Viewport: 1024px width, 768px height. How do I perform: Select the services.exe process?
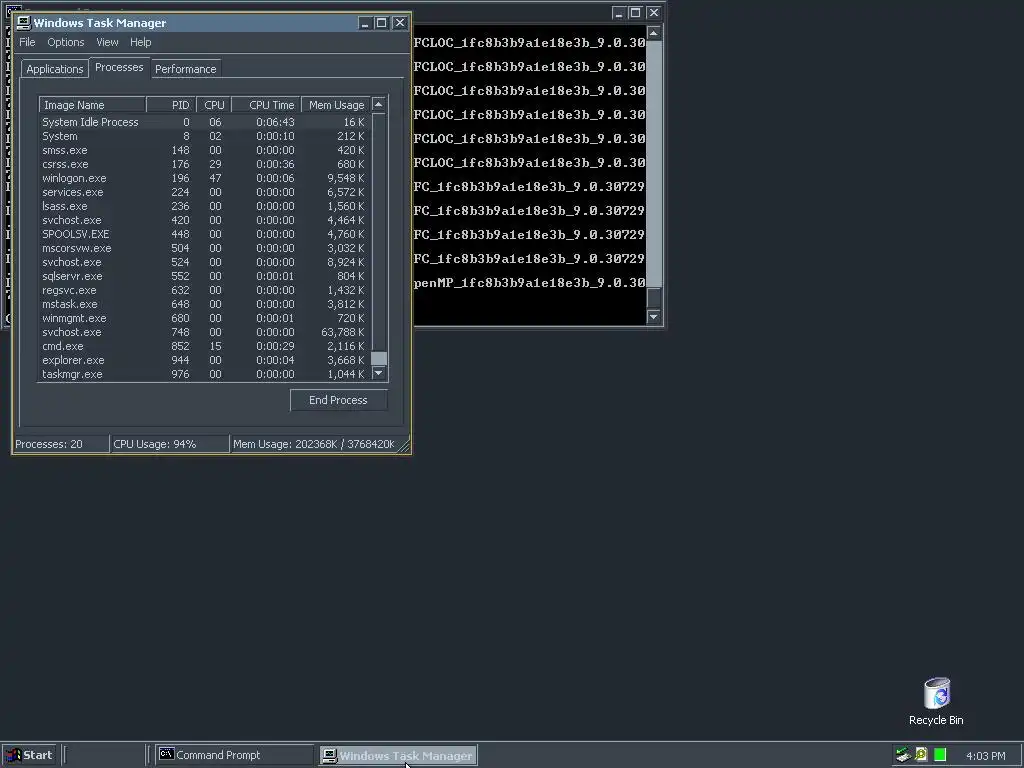point(204,193)
